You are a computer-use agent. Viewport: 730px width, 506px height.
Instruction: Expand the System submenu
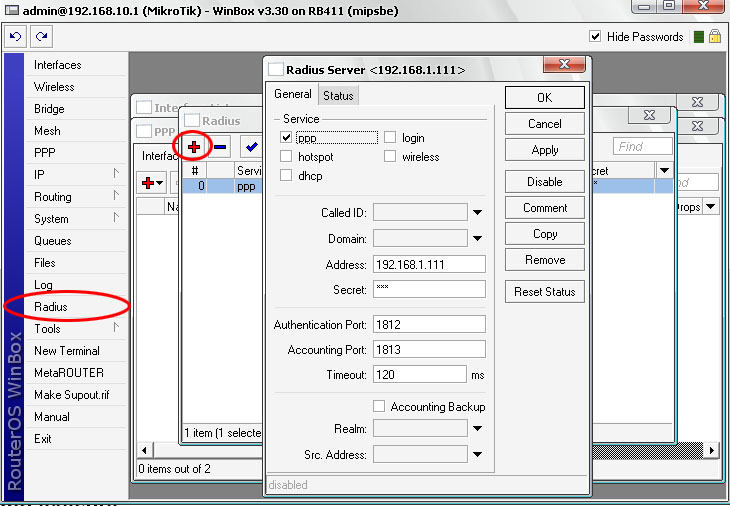coord(77,218)
